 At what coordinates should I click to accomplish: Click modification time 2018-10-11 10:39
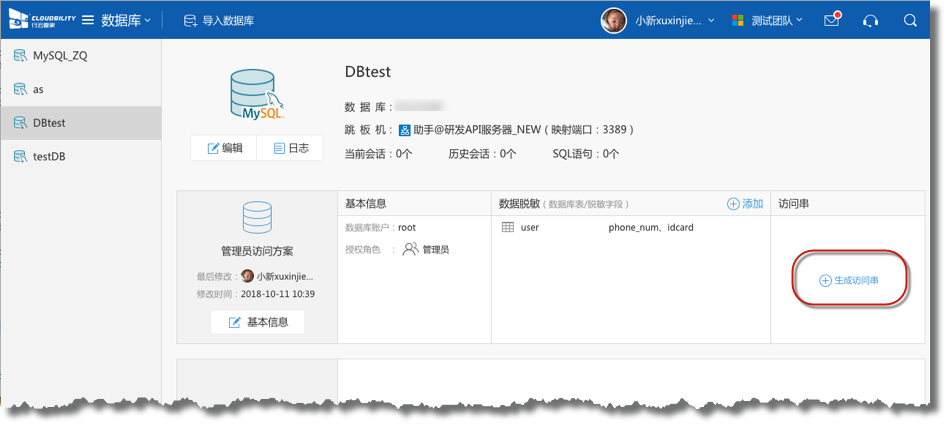278,295
